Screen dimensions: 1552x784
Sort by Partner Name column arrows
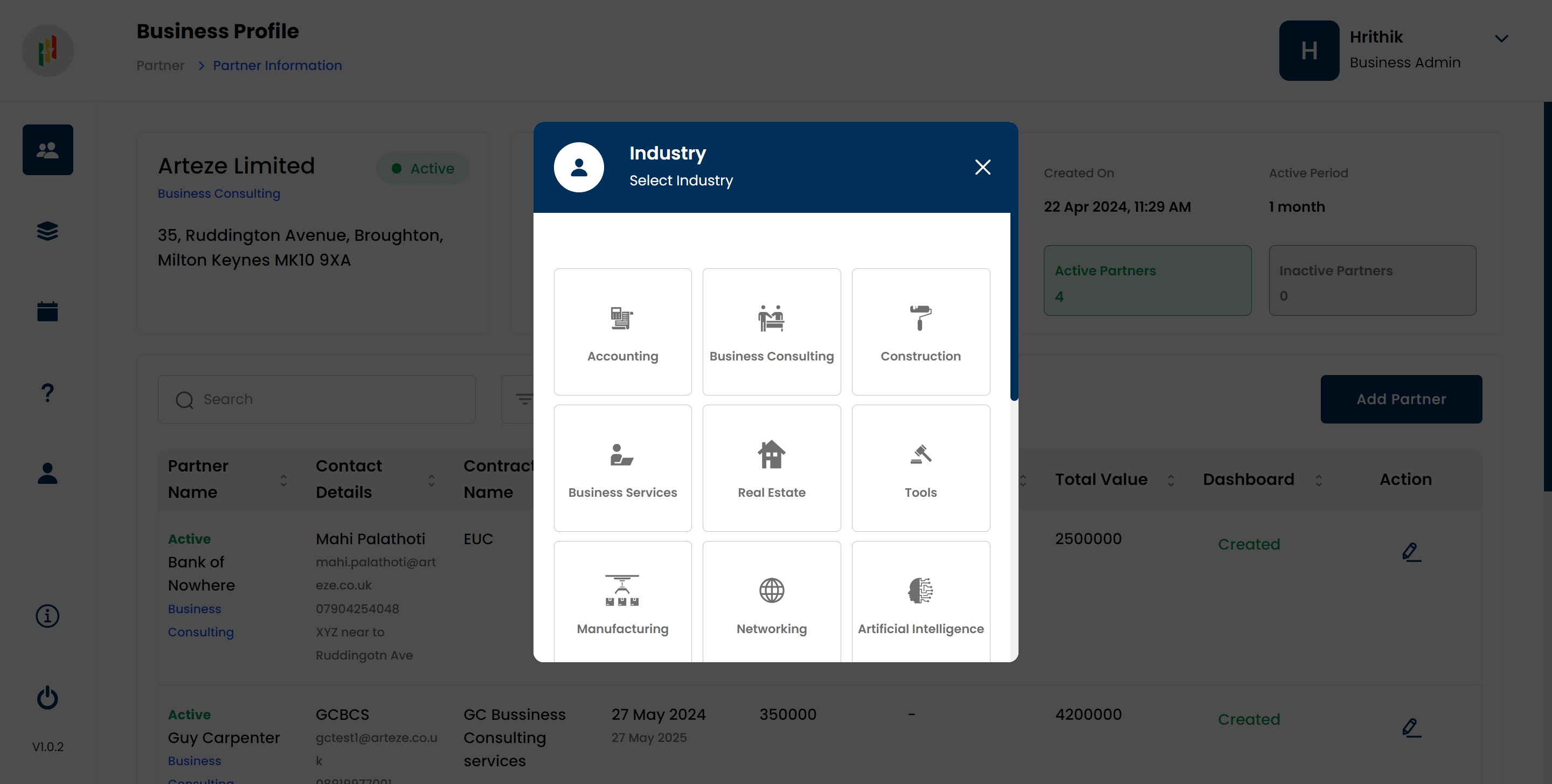(283, 480)
